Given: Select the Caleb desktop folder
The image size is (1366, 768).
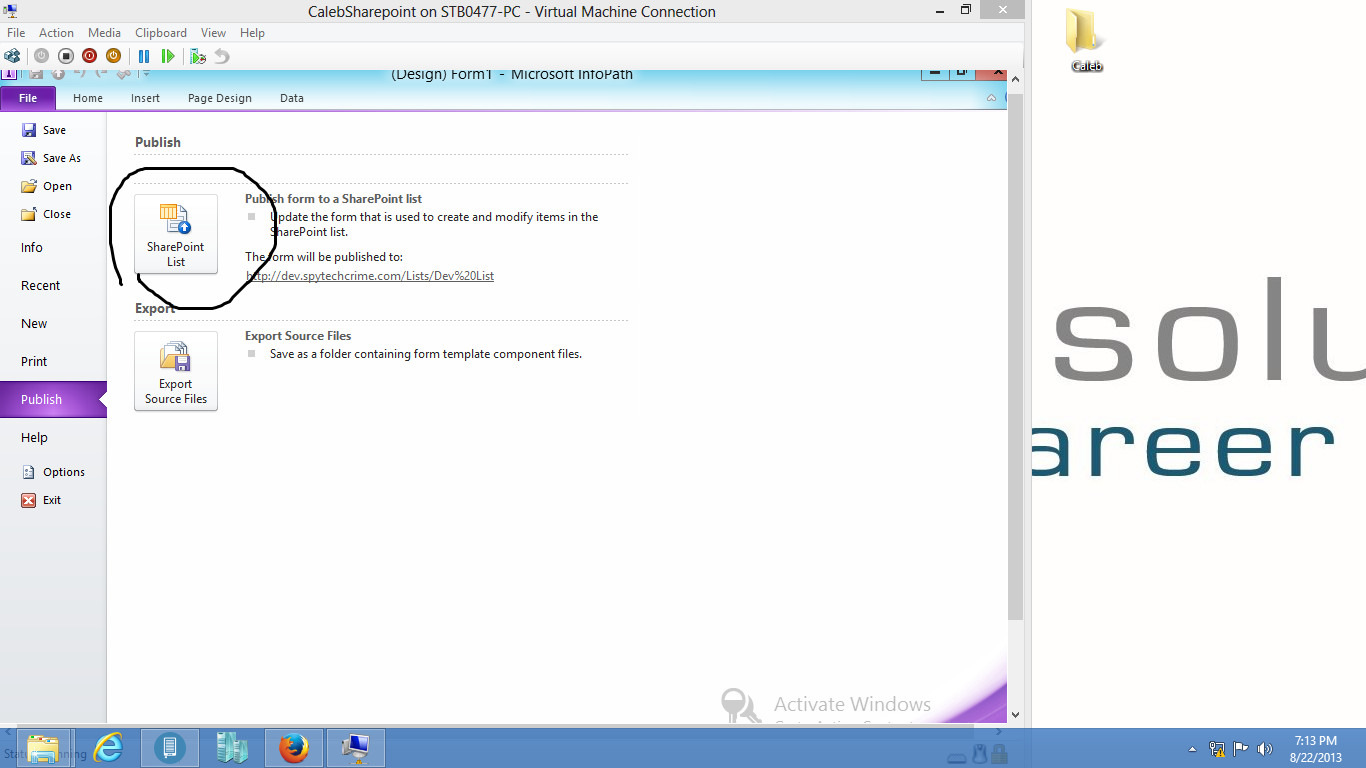Looking at the screenshot, I should tap(1087, 41).
